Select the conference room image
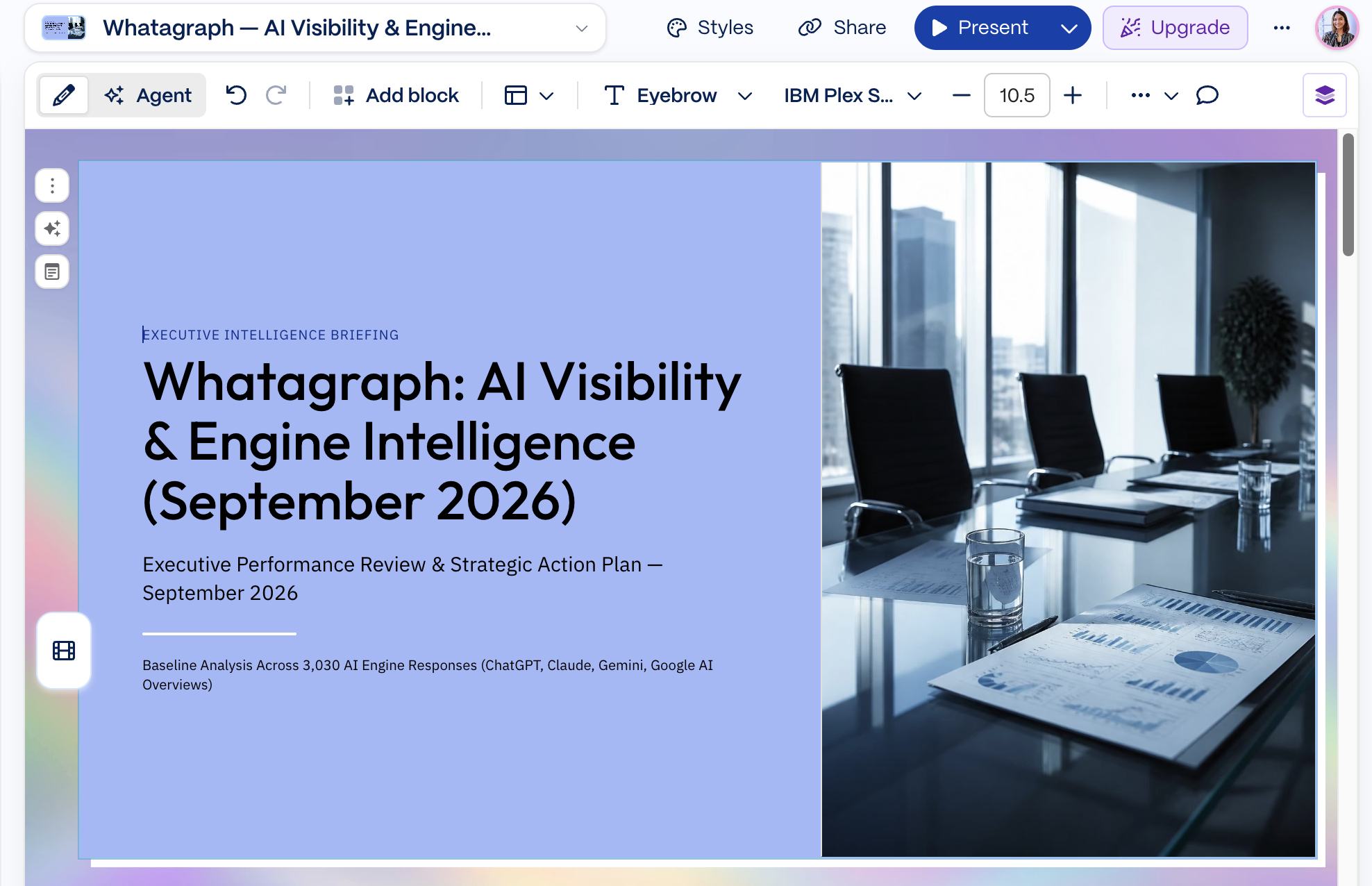This screenshot has width=1372, height=886. coord(1069,509)
